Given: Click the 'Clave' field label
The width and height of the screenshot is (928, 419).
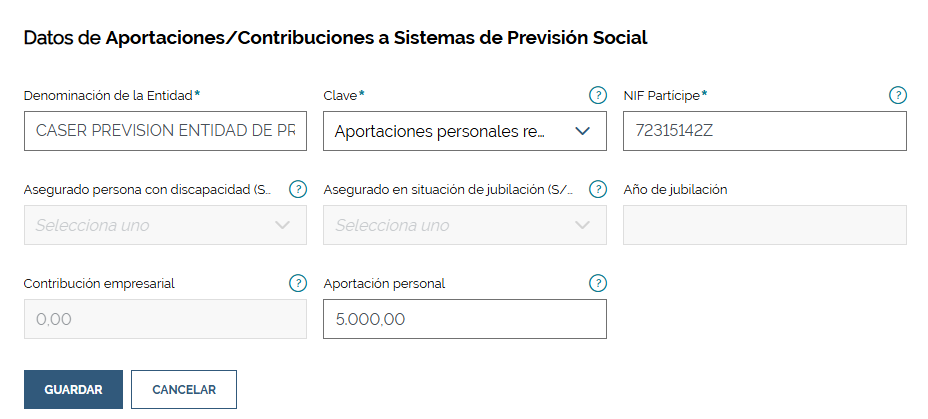Looking at the screenshot, I should (x=340, y=95).
